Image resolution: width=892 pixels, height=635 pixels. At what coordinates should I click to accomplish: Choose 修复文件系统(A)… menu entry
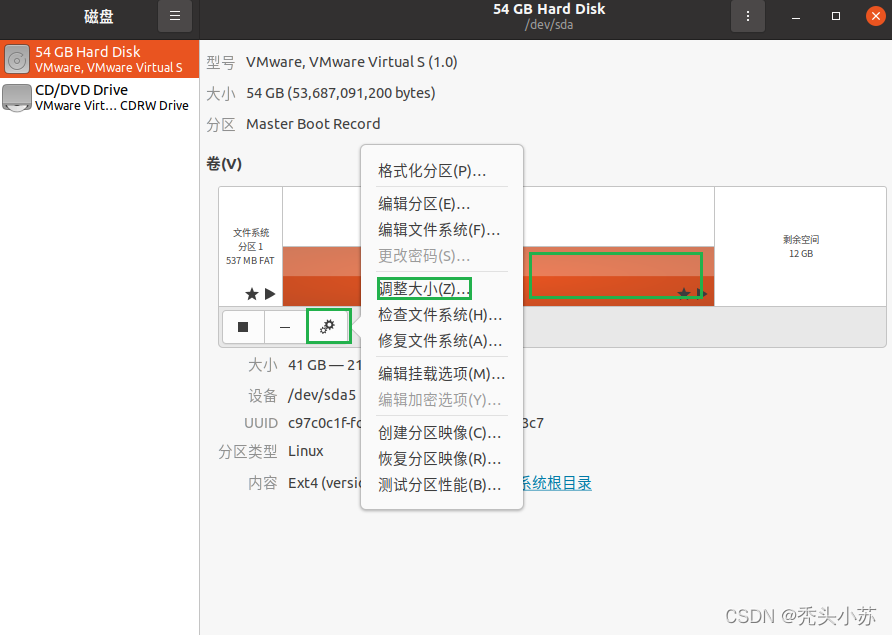point(440,341)
